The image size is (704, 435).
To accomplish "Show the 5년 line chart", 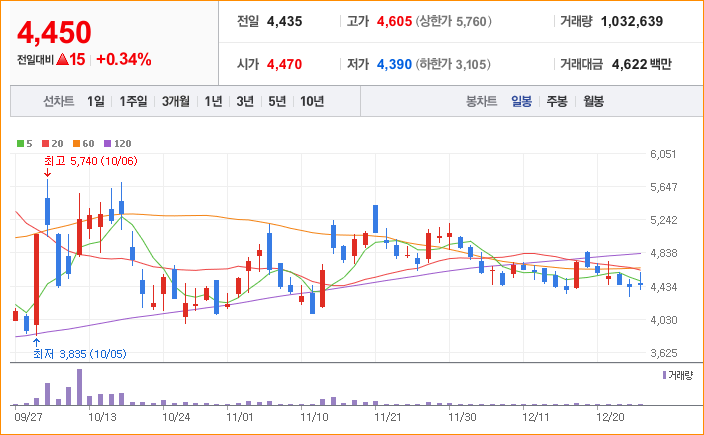I will pos(277,101).
